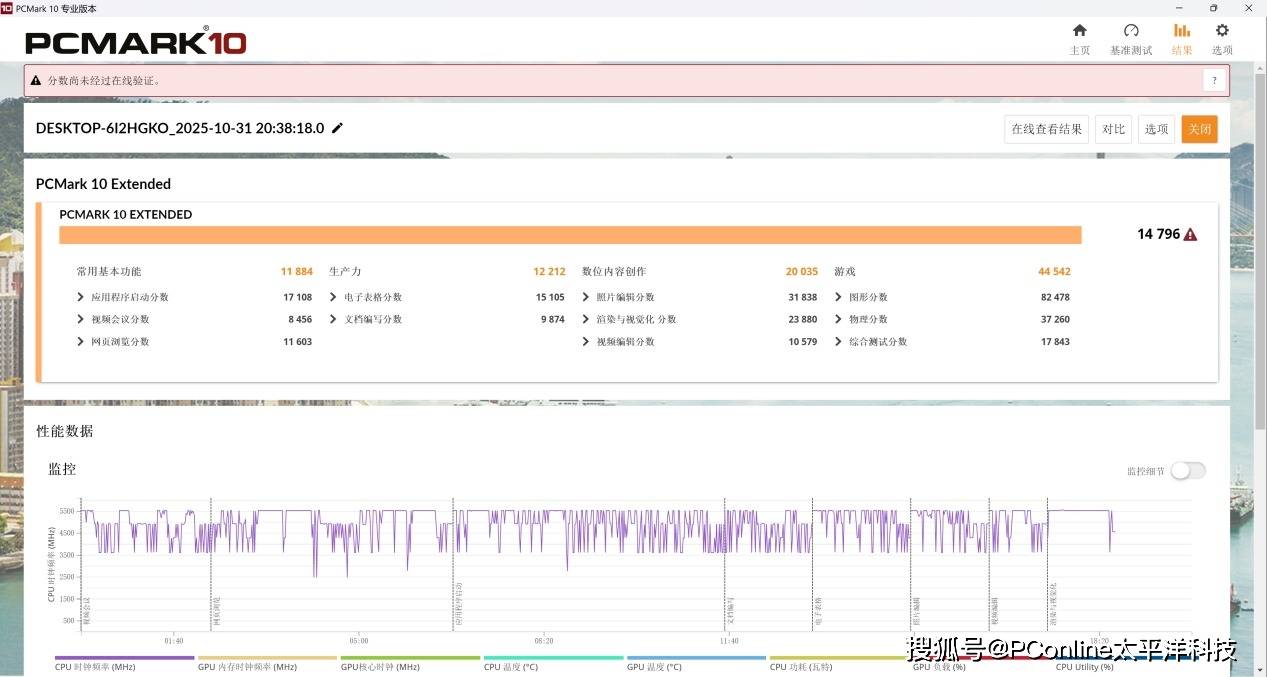Click the orange PCMark 10 Extended score bar
This screenshot has width=1267, height=677.
point(570,235)
